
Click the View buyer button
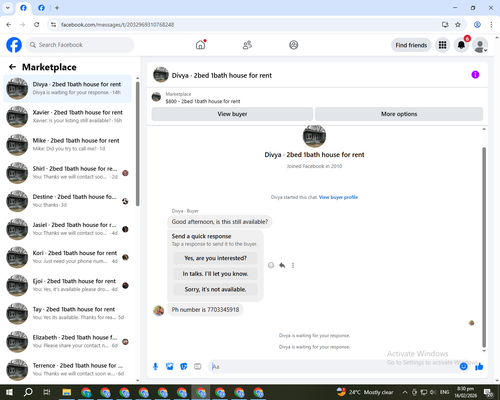(232, 114)
